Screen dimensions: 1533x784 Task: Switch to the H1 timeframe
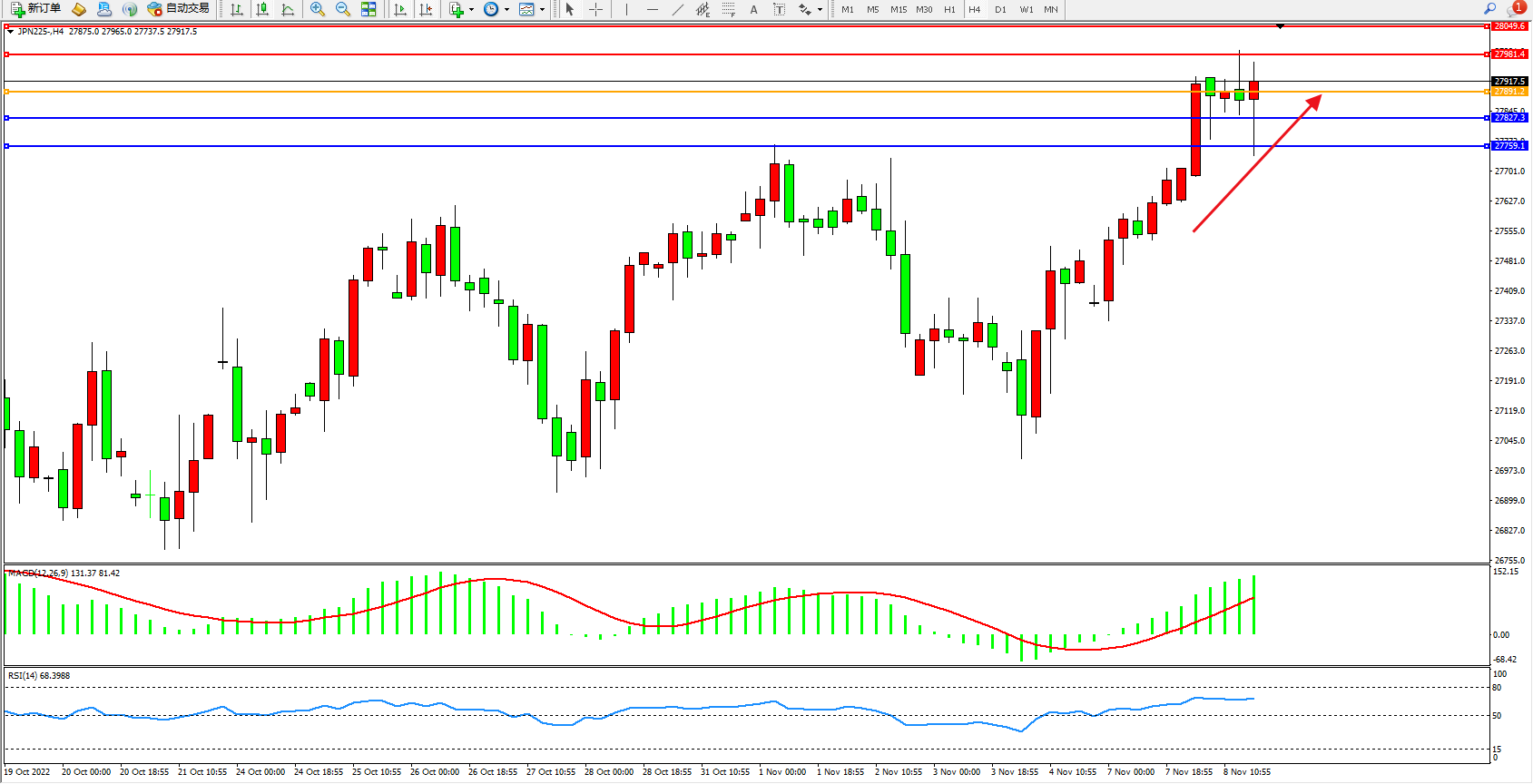[949, 9]
